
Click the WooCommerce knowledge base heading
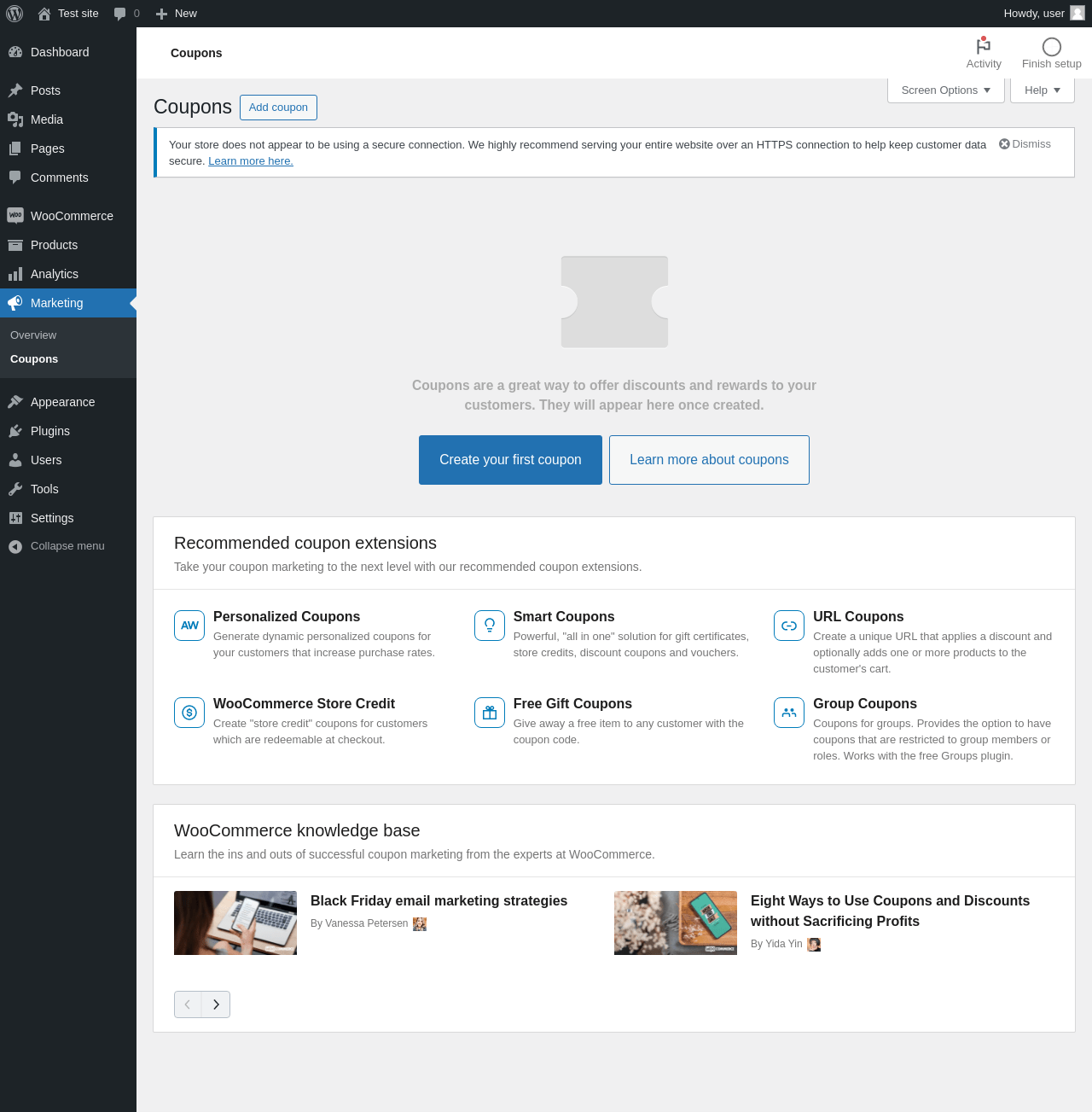click(297, 831)
